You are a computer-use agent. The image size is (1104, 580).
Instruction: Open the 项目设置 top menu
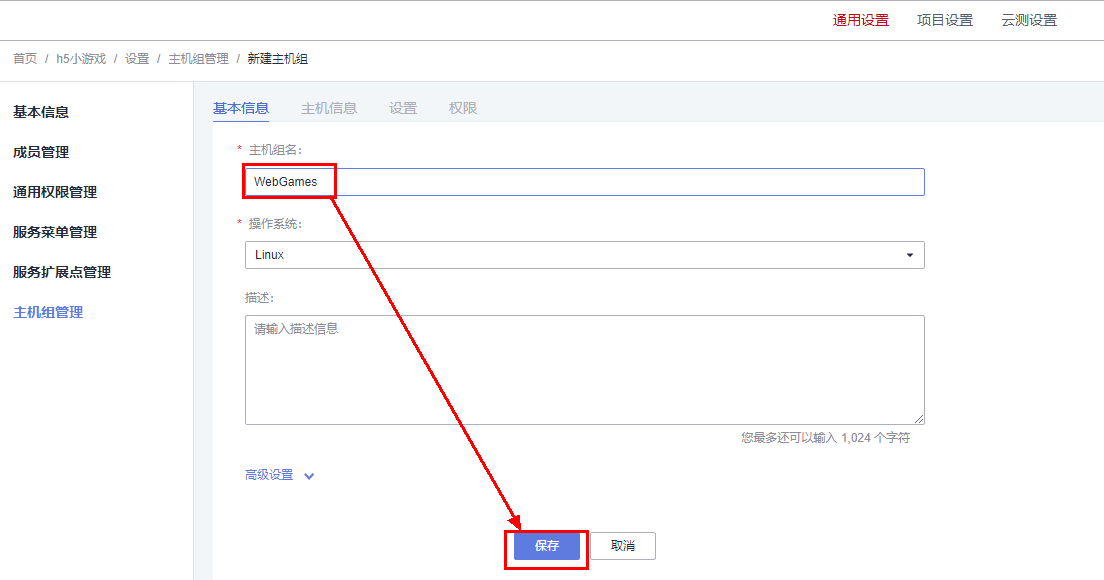pyautogui.click(x=945, y=20)
